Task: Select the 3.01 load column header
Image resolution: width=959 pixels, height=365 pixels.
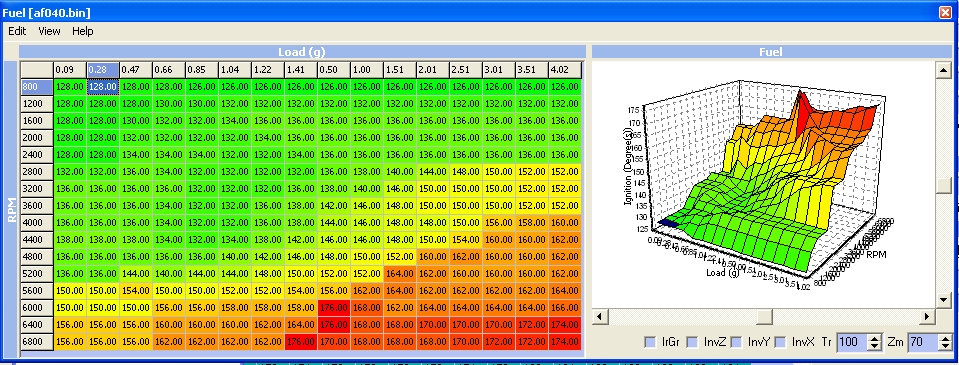Action: (x=499, y=70)
